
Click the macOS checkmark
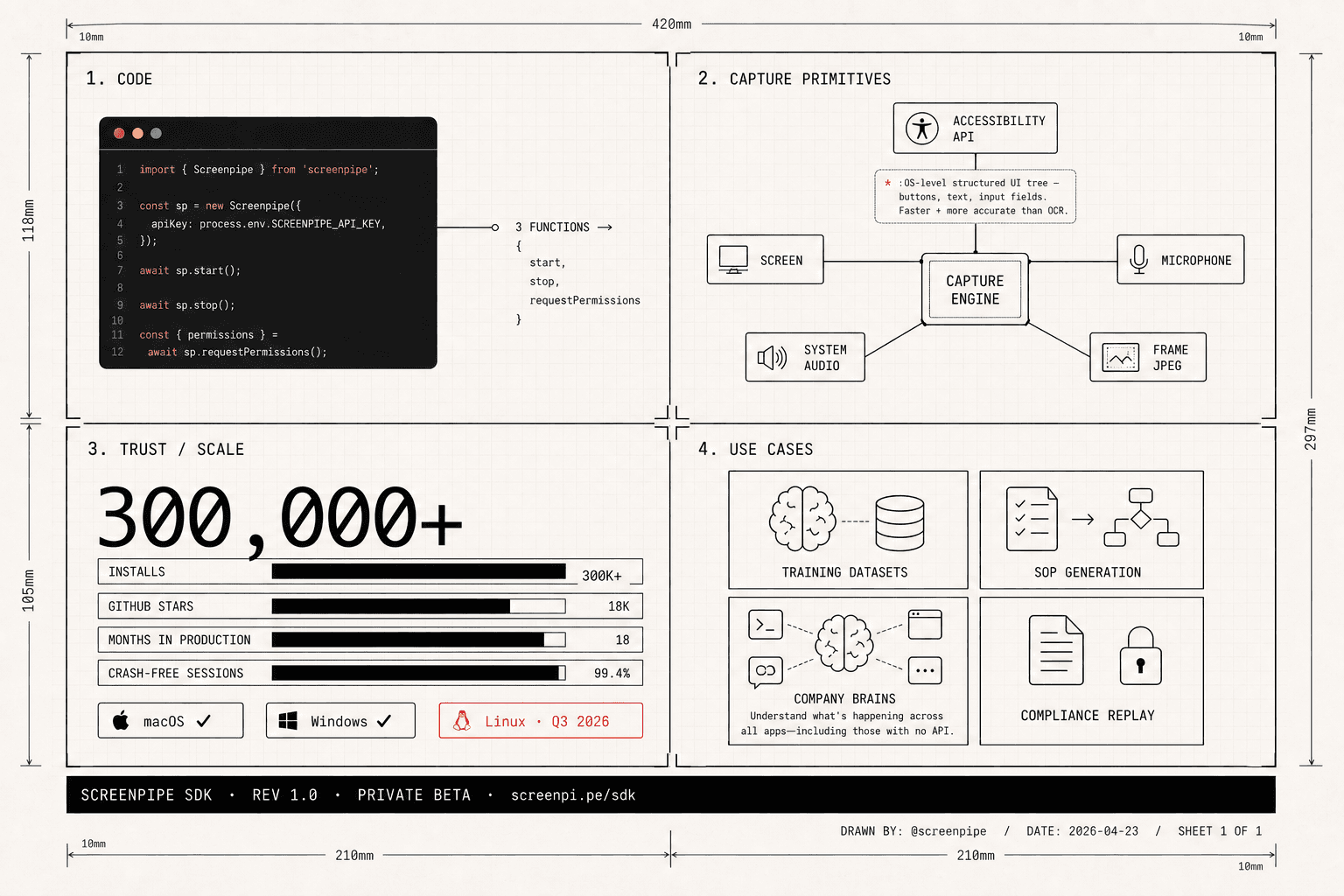click(x=204, y=721)
